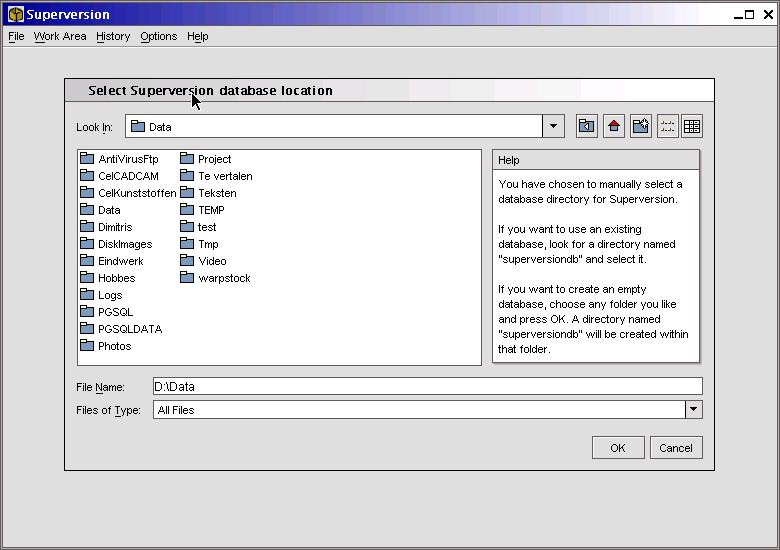Select the TEMP folder icon
This screenshot has height=550, width=780.
(187, 209)
